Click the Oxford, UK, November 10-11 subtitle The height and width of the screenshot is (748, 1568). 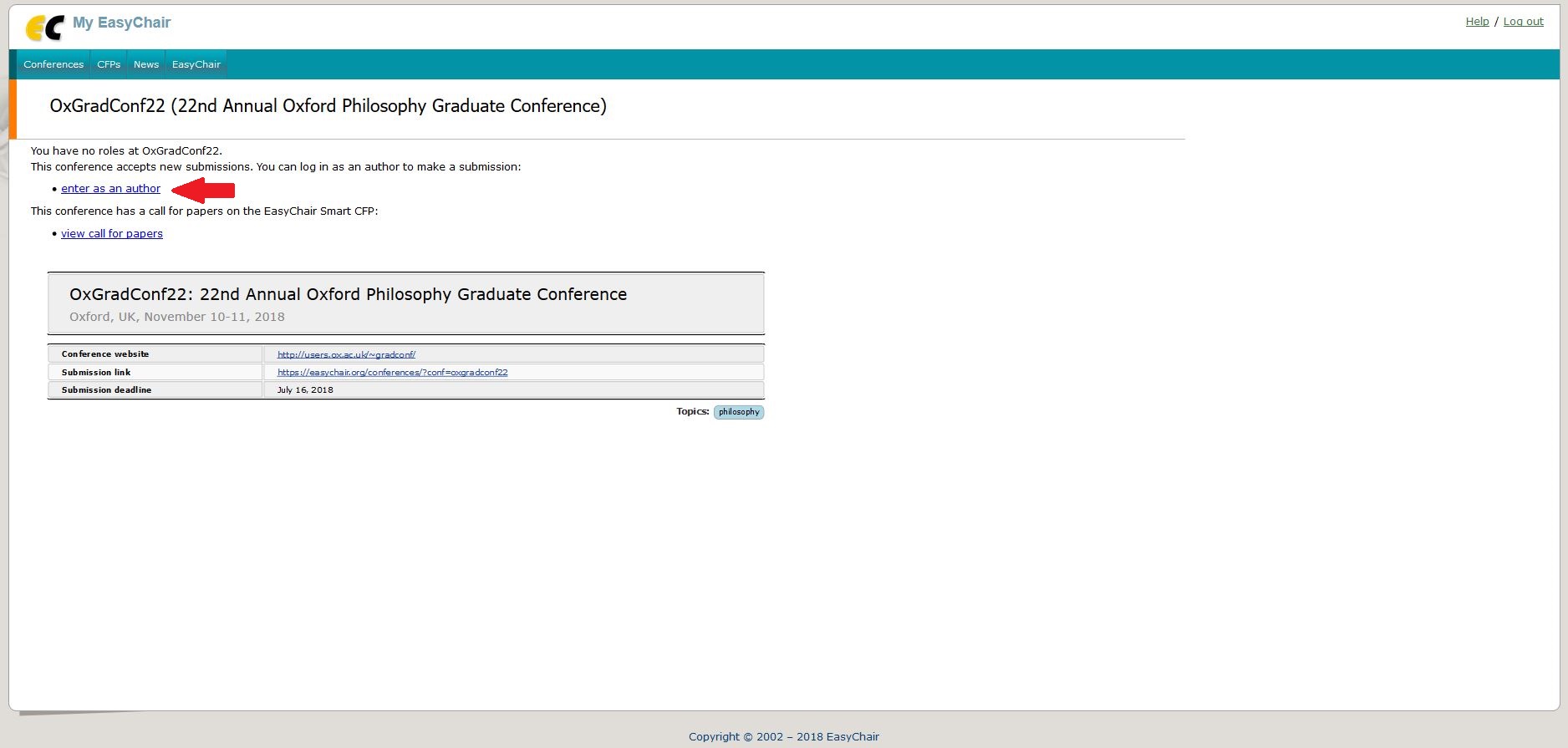177,317
